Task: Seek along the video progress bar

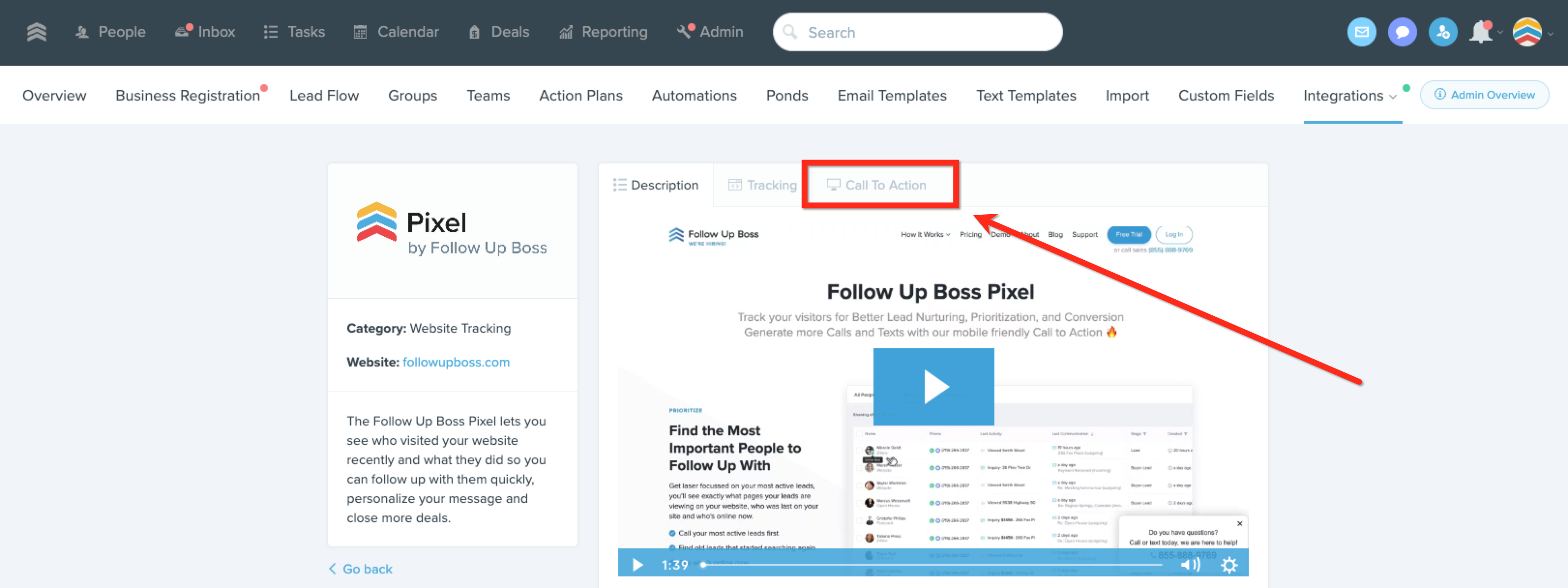Action: click(x=932, y=565)
